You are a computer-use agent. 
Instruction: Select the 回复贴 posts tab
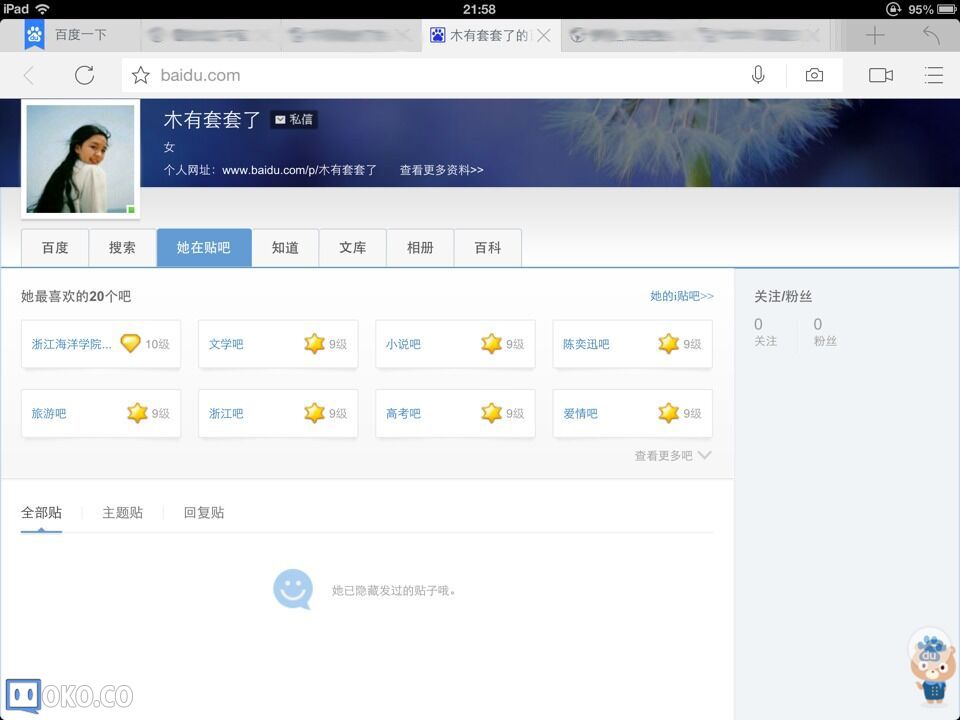pos(204,513)
